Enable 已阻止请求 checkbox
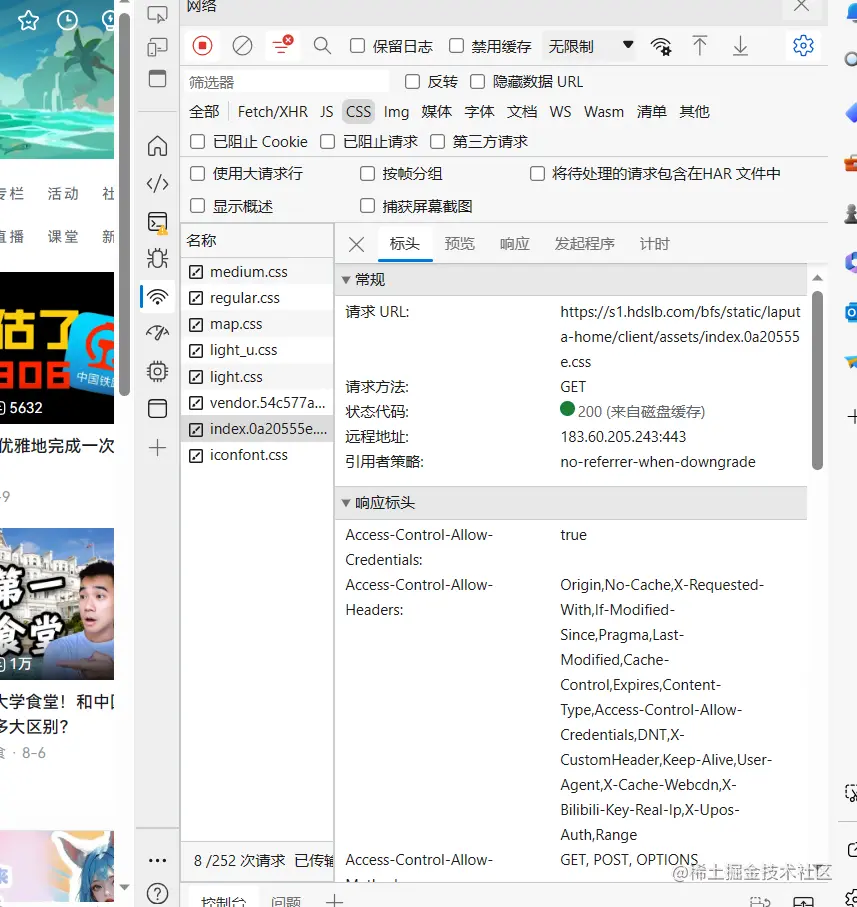The width and height of the screenshot is (857, 907). (x=327, y=142)
